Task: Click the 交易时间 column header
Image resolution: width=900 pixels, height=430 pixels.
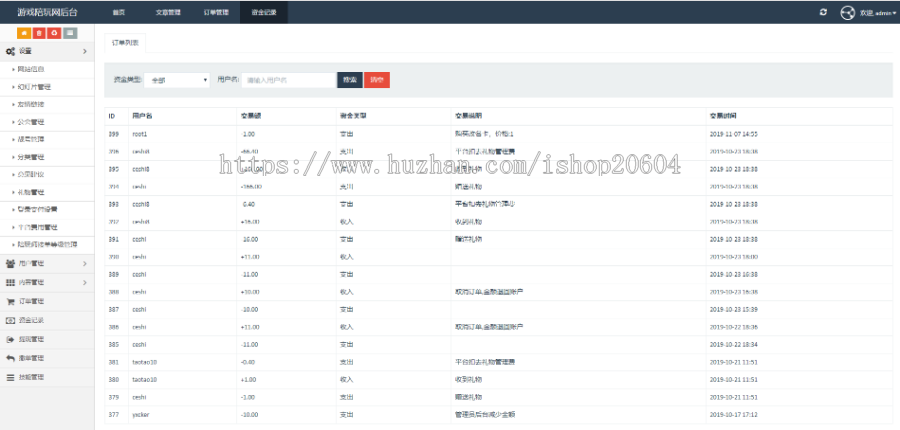Action: 723,116
